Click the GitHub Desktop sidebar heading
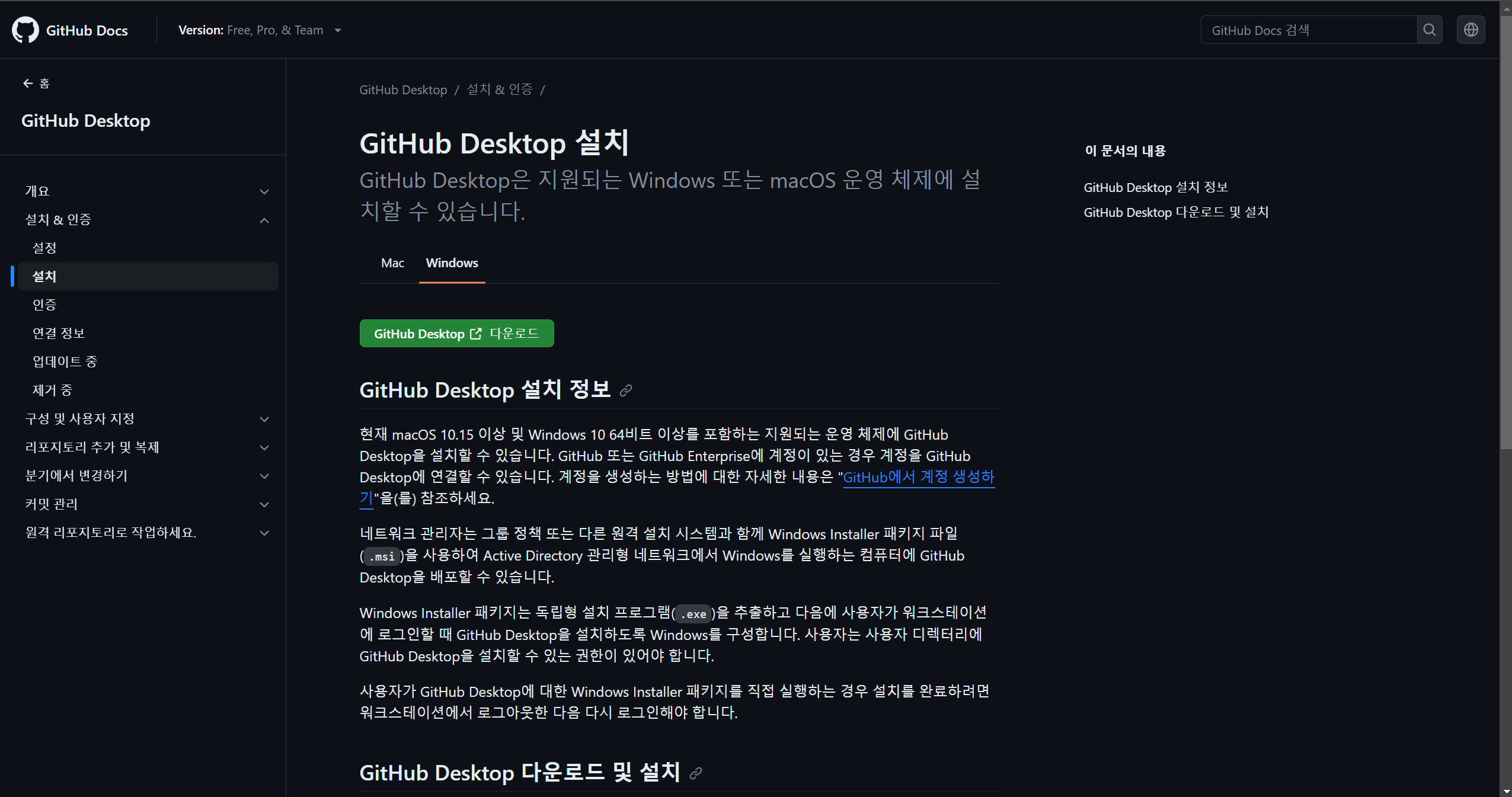 86,121
